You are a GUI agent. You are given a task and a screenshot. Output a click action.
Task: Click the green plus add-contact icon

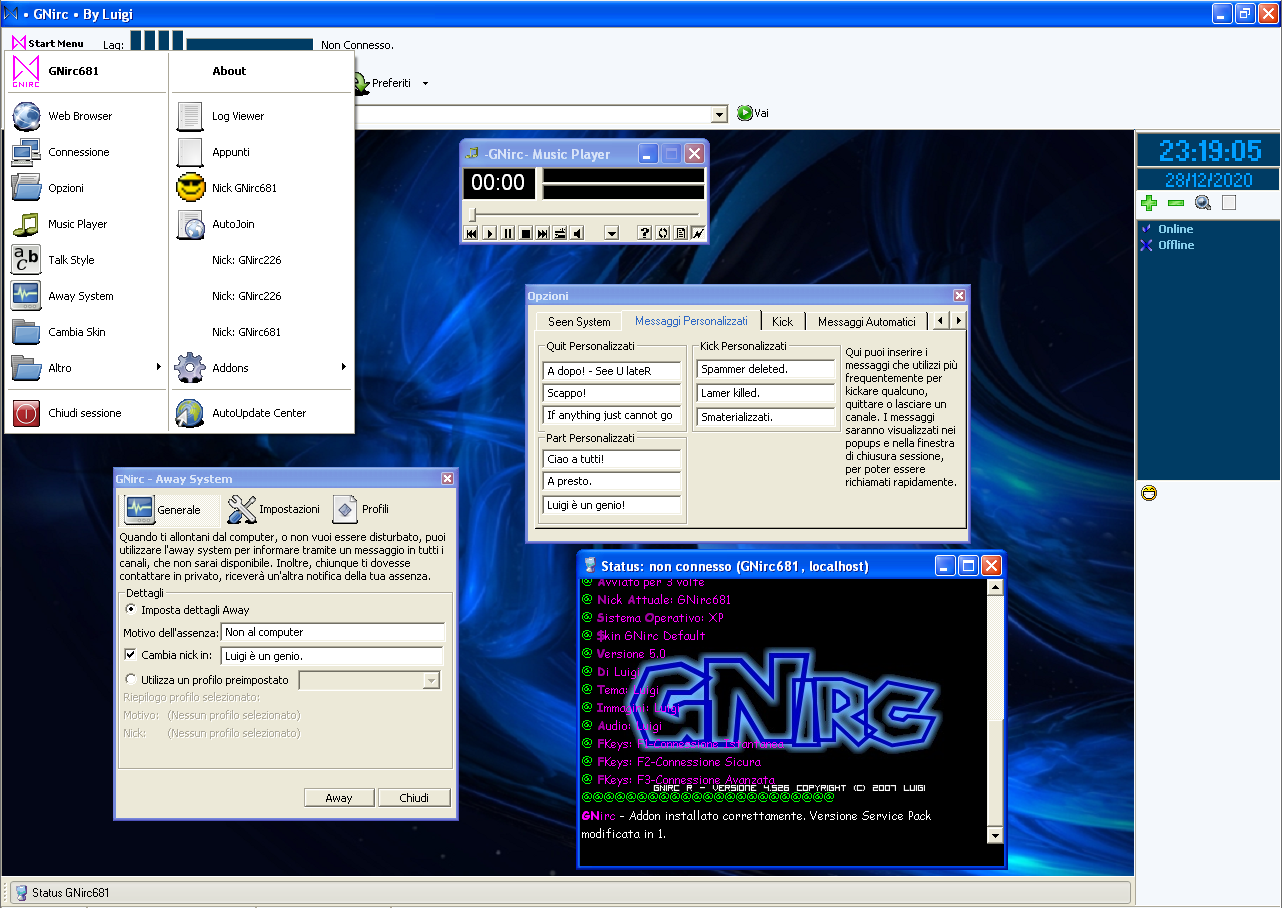pyautogui.click(x=1149, y=203)
